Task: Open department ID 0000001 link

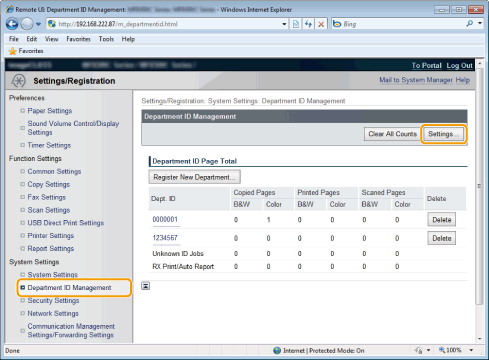Action: tap(165, 219)
